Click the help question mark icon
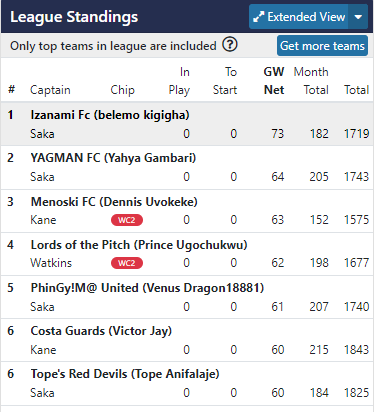Viewport: 375px width, 412px height. [230, 45]
